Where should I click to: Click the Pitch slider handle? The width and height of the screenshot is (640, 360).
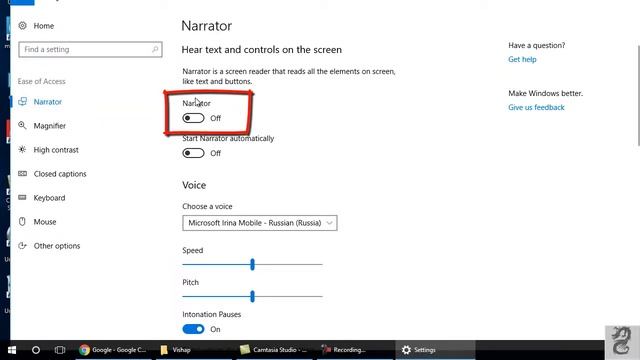point(252,296)
